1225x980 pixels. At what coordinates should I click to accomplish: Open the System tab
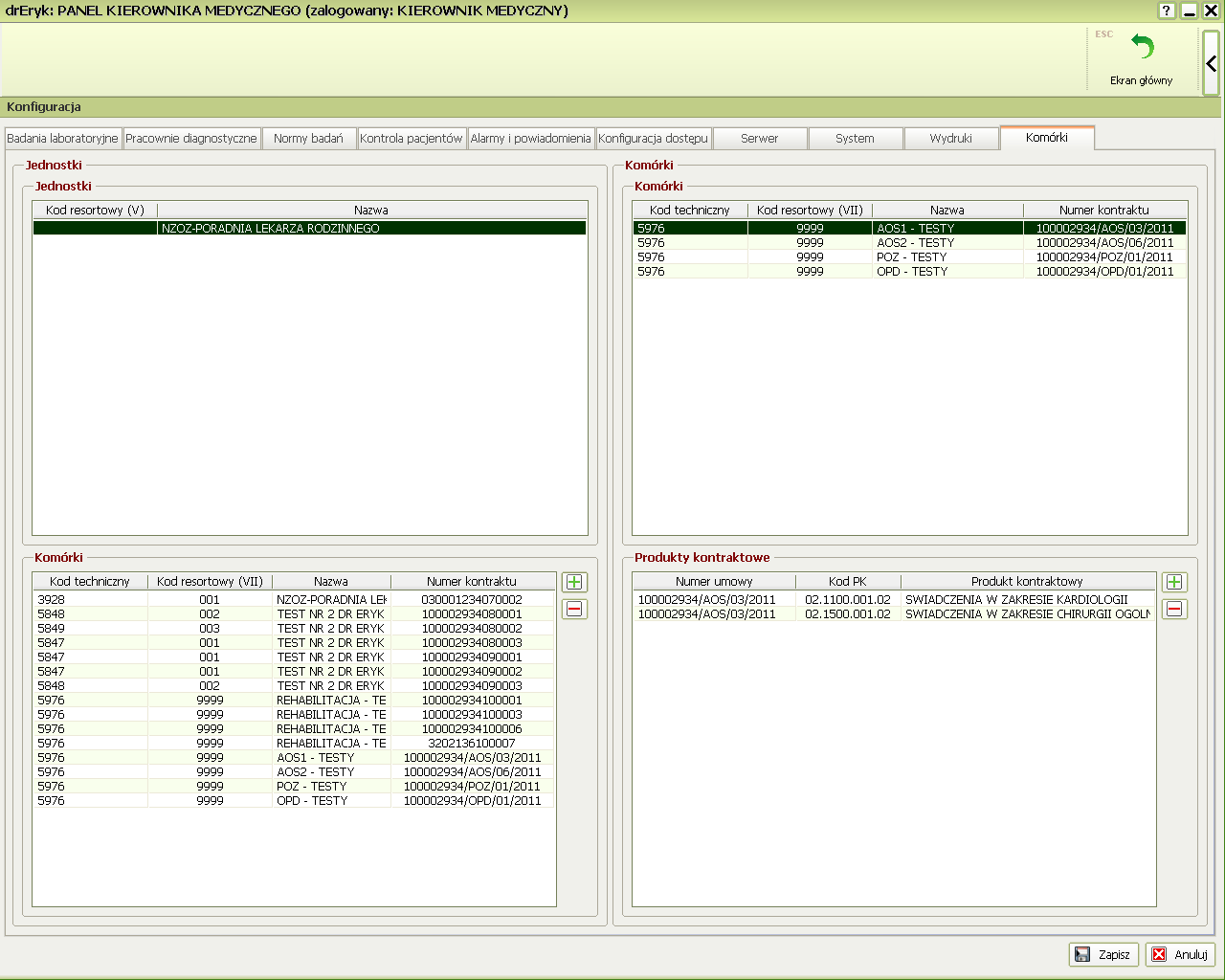(855, 139)
